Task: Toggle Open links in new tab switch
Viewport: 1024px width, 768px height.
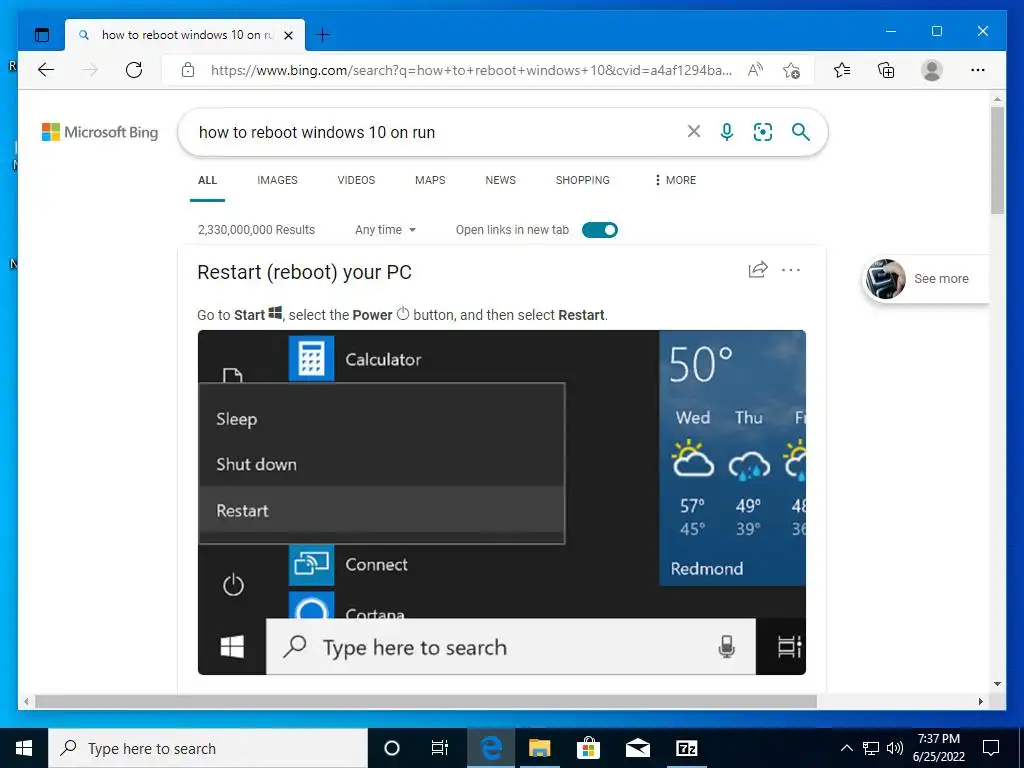Action: tap(600, 230)
